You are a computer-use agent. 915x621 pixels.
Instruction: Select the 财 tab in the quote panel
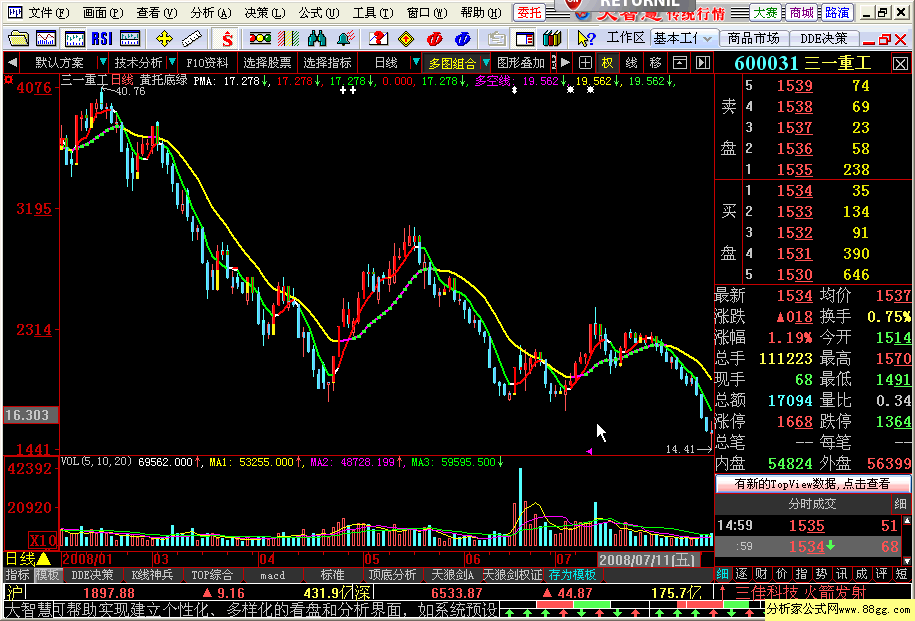[x=761, y=574]
